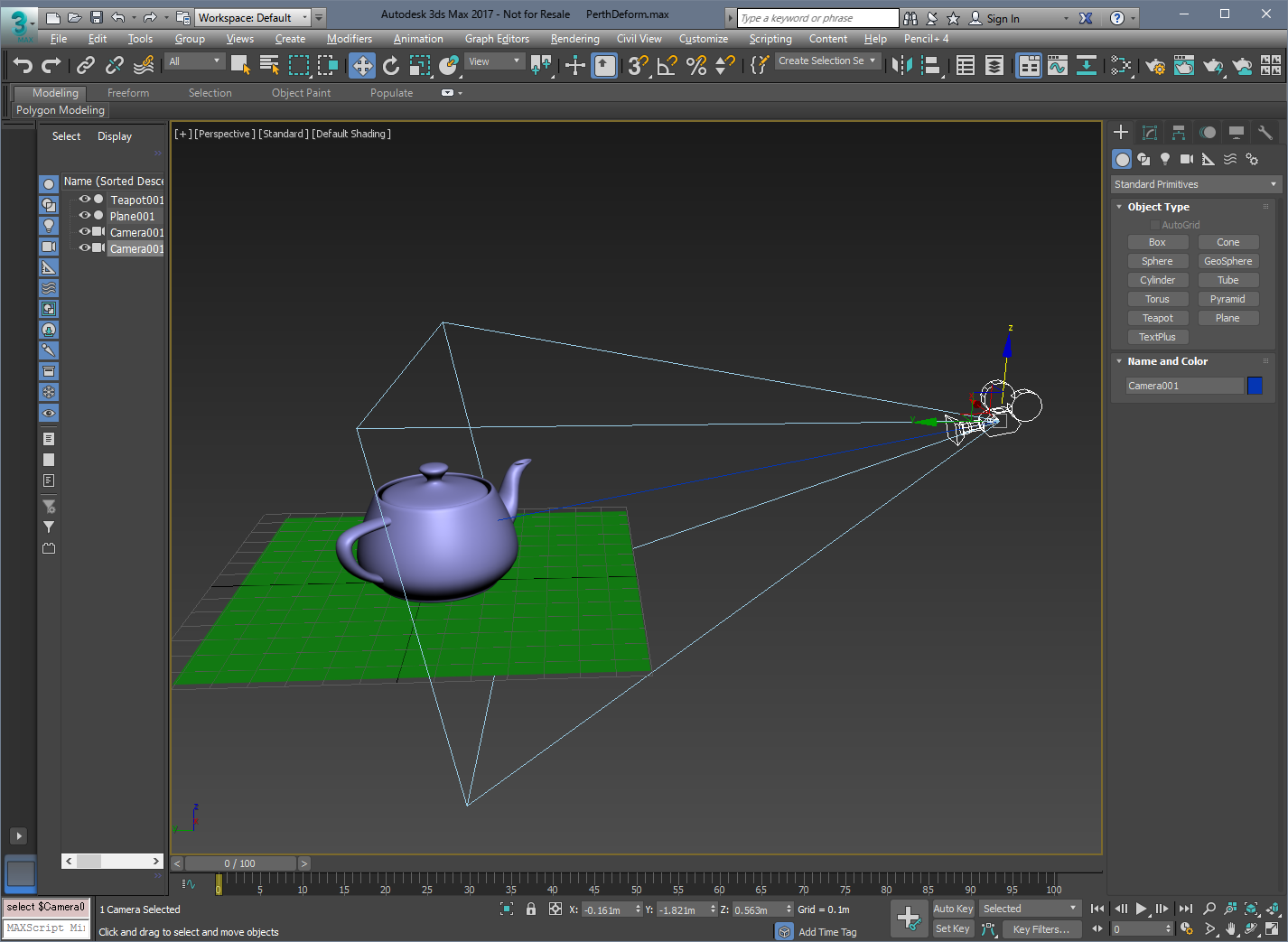
Task: Switch to the Freeform ribbon tab
Action: (128, 93)
